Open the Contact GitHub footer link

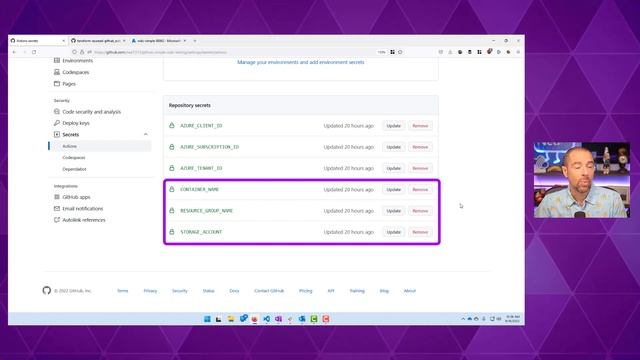tap(269, 291)
